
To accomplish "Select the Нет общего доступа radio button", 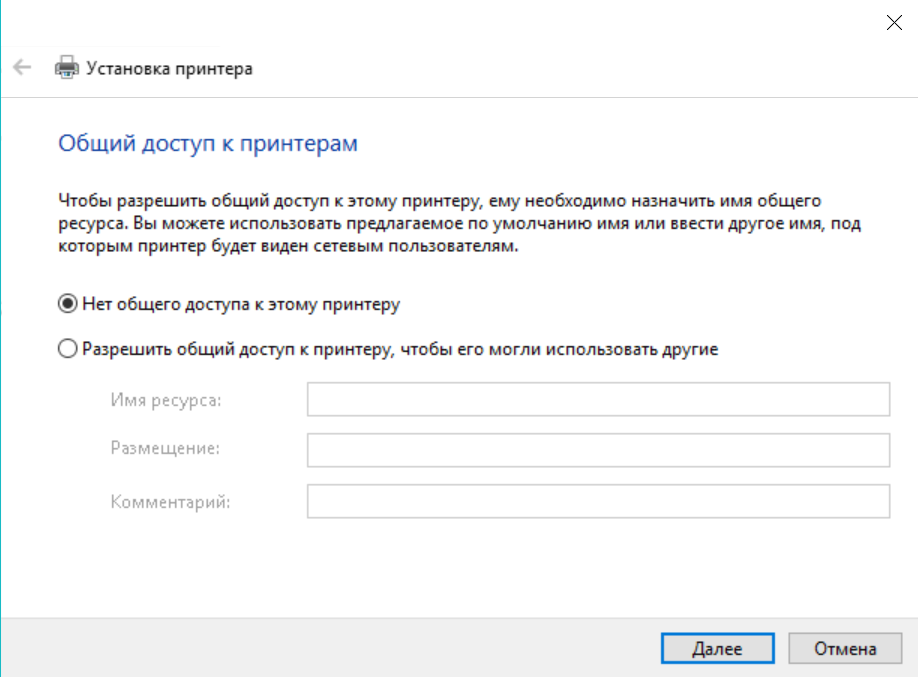I will pyautogui.click(x=67, y=304).
